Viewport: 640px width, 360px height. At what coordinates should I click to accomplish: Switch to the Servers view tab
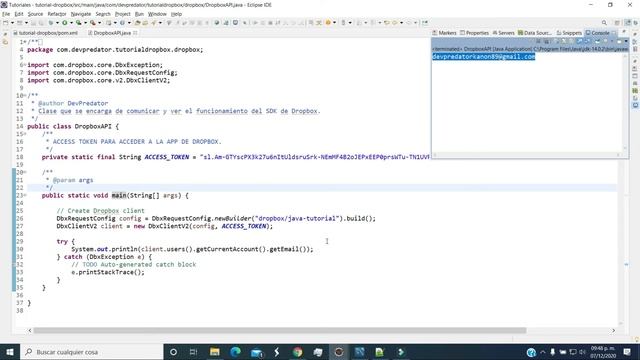pos(503,33)
